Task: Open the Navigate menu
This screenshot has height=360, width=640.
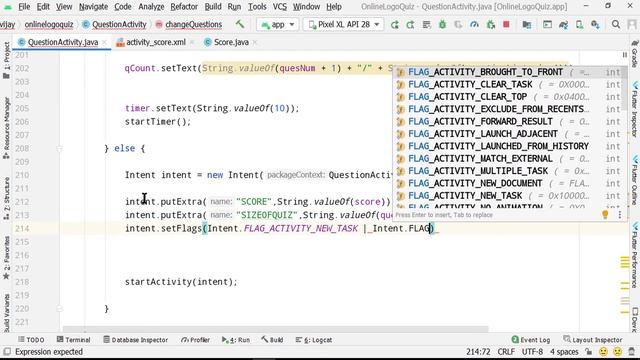Action: pyautogui.click(x=93, y=7)
